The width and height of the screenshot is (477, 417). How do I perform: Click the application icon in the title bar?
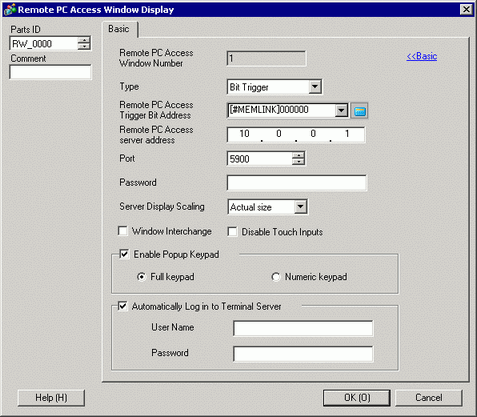pyautogui.click(x=9, y=9)
